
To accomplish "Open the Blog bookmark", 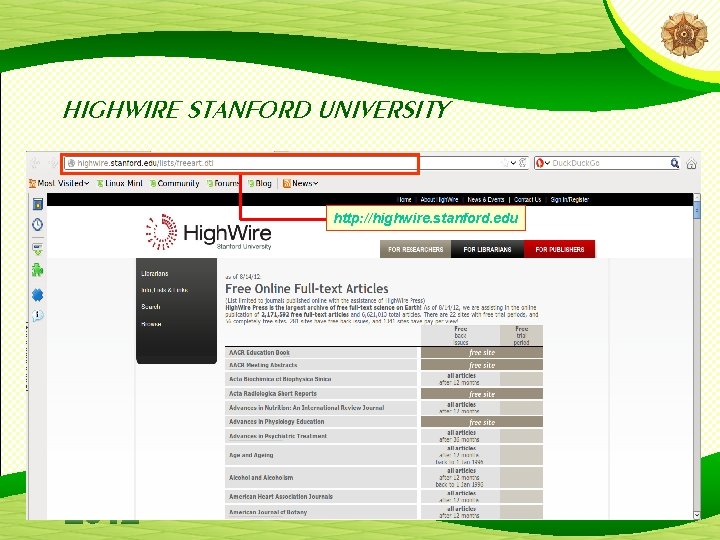I will pyautogui.click(x=259, y=183).
